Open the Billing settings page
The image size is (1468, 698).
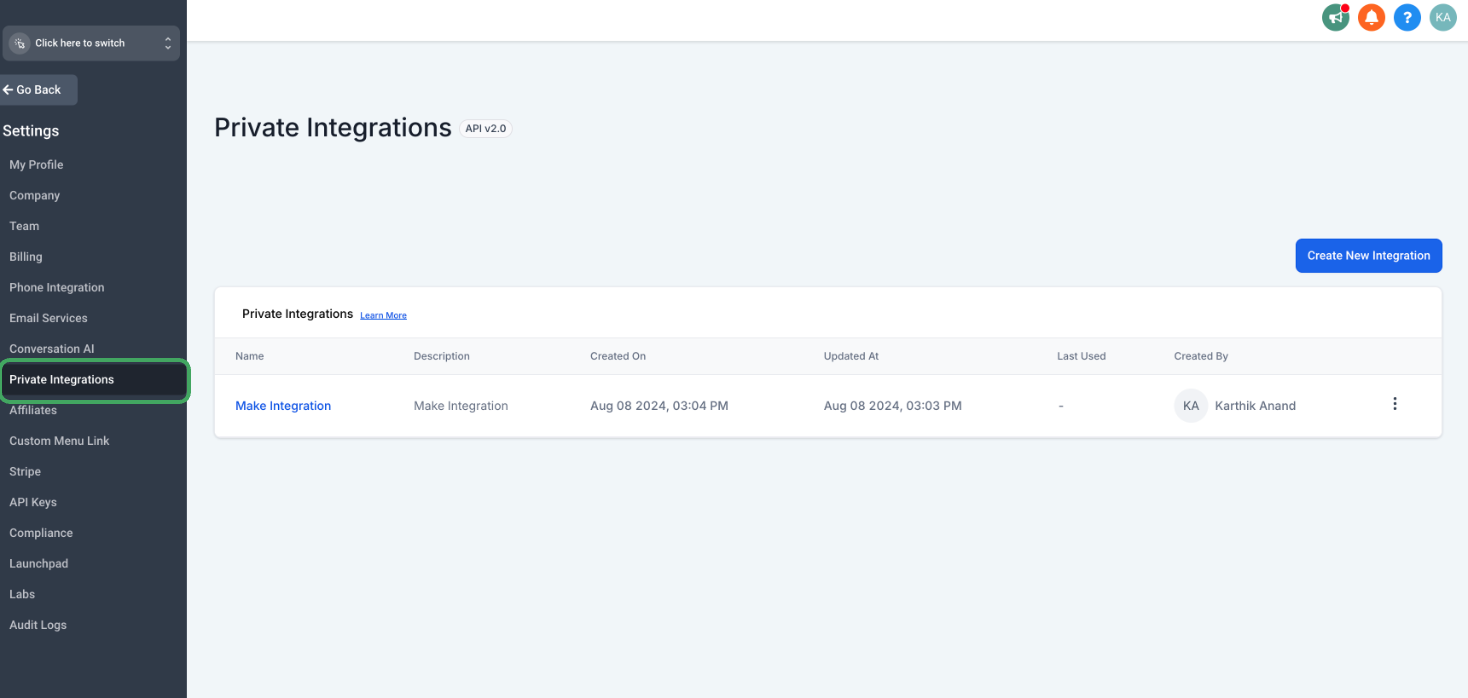pyautogui.click(x=26, y=257)
